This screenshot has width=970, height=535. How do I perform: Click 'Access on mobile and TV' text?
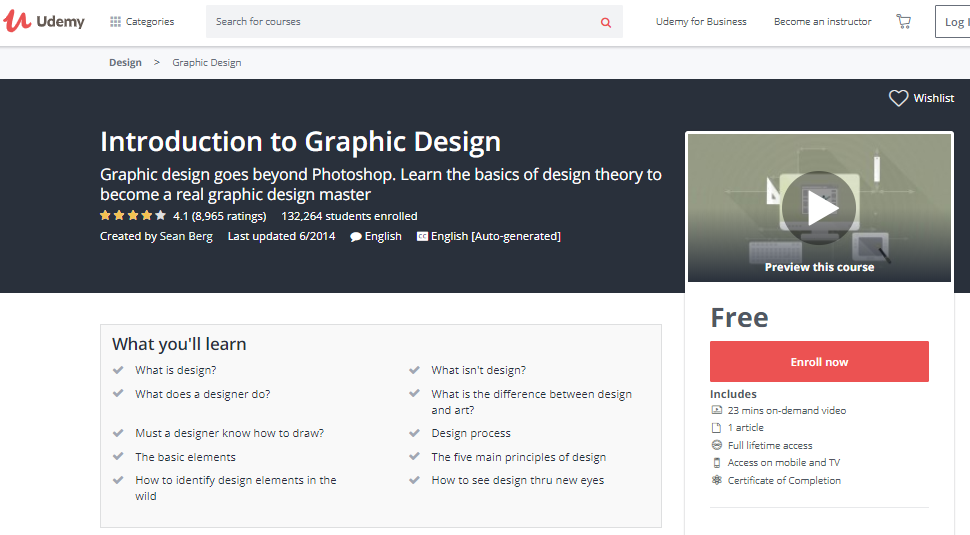tap(784, 463)
